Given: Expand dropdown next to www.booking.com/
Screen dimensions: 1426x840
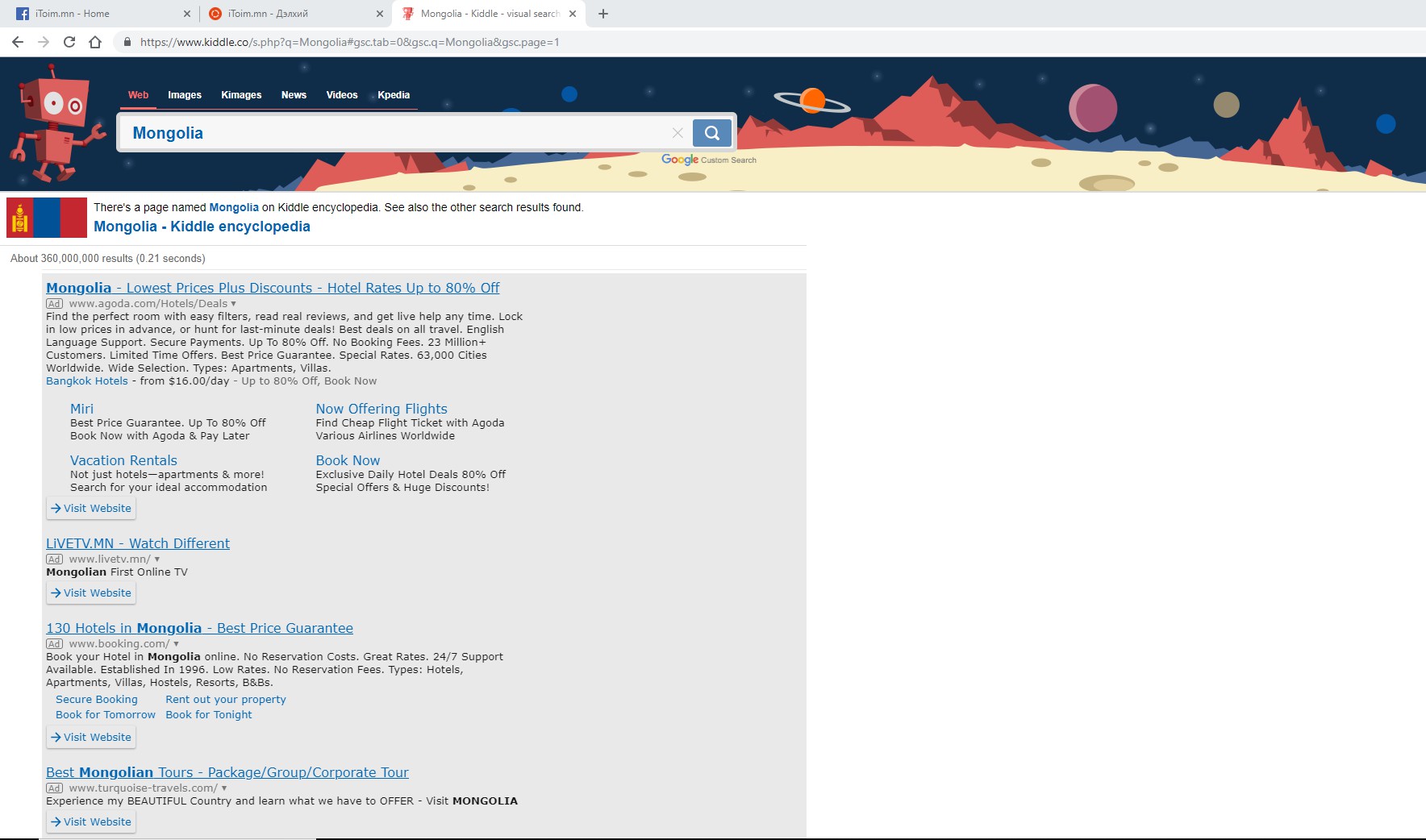Looking at the screenshot, I should pyautogui.click(x=176, y=643).
